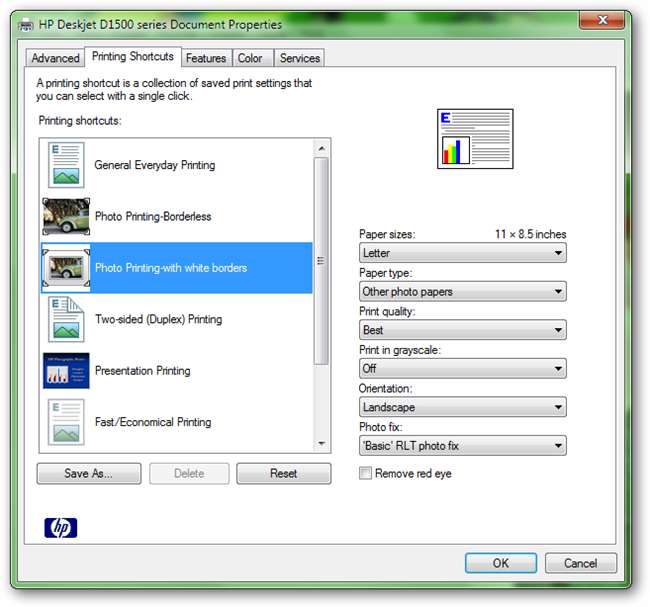This screenshot has width=650, height=607.
Task: Switch to the Advanced tab
Action: click(x=56, y=58)
